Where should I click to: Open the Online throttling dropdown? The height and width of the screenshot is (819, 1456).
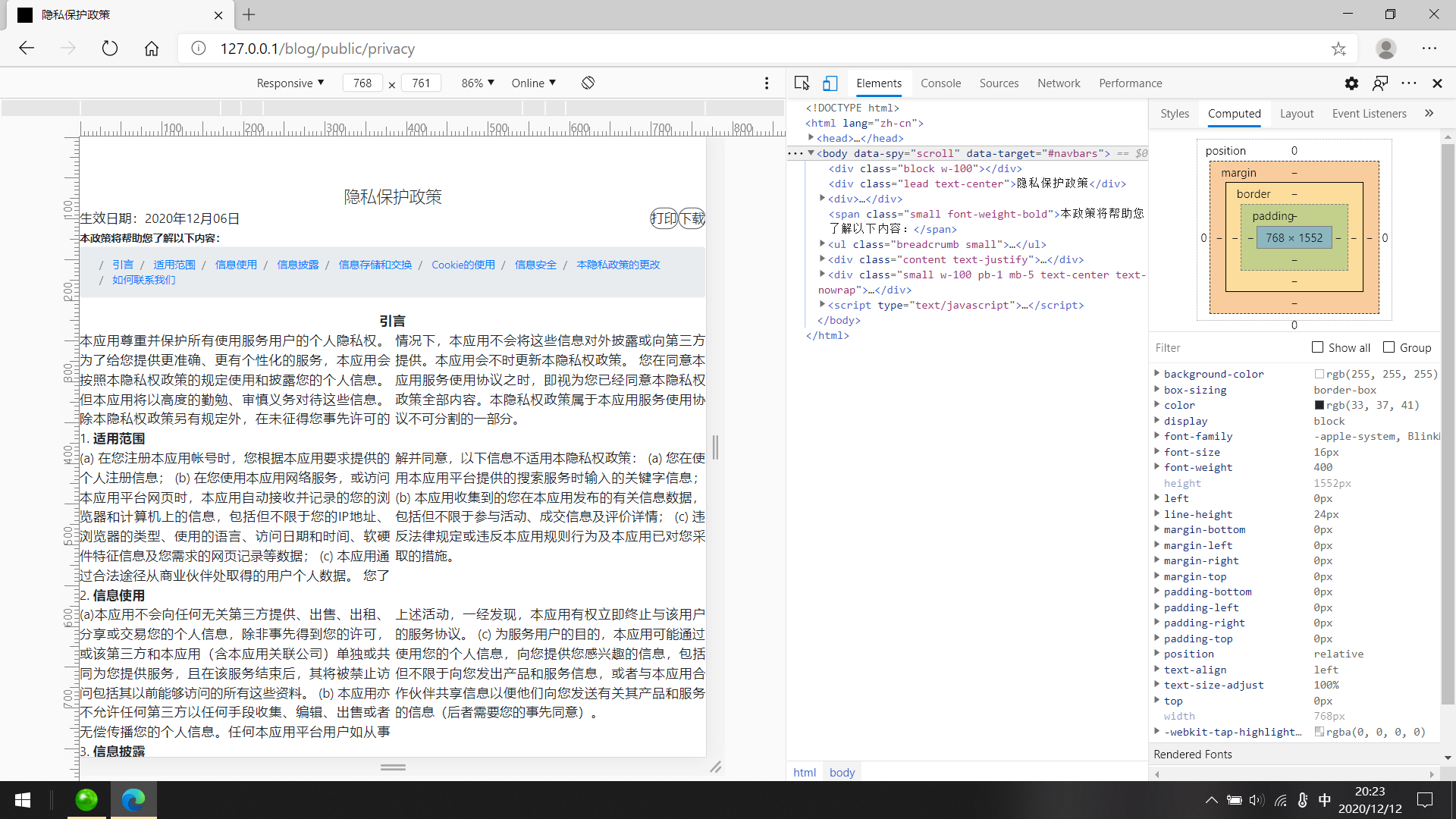coord(534,83)
